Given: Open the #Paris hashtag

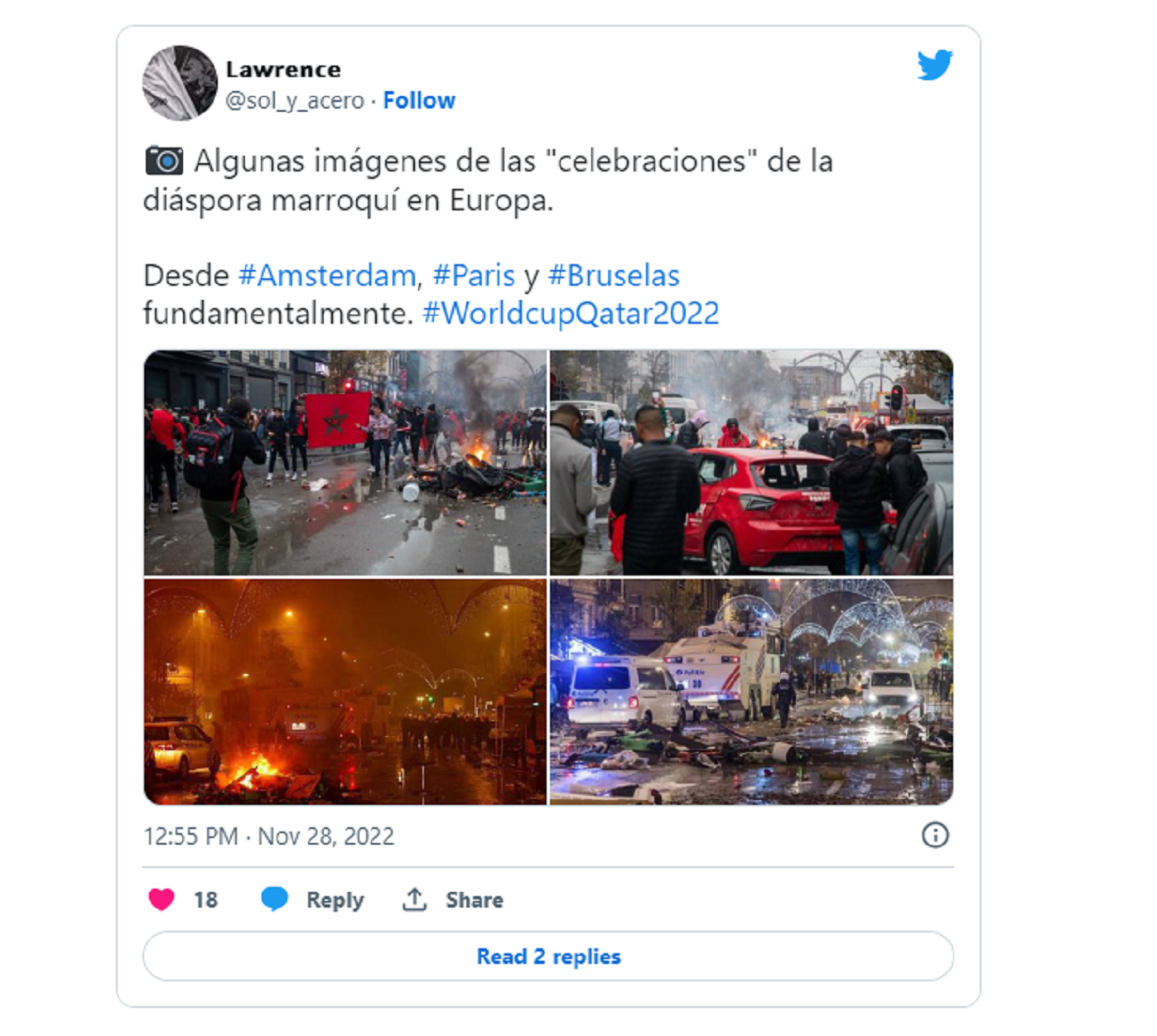Looking at the screenshot, I should [474, 275].
